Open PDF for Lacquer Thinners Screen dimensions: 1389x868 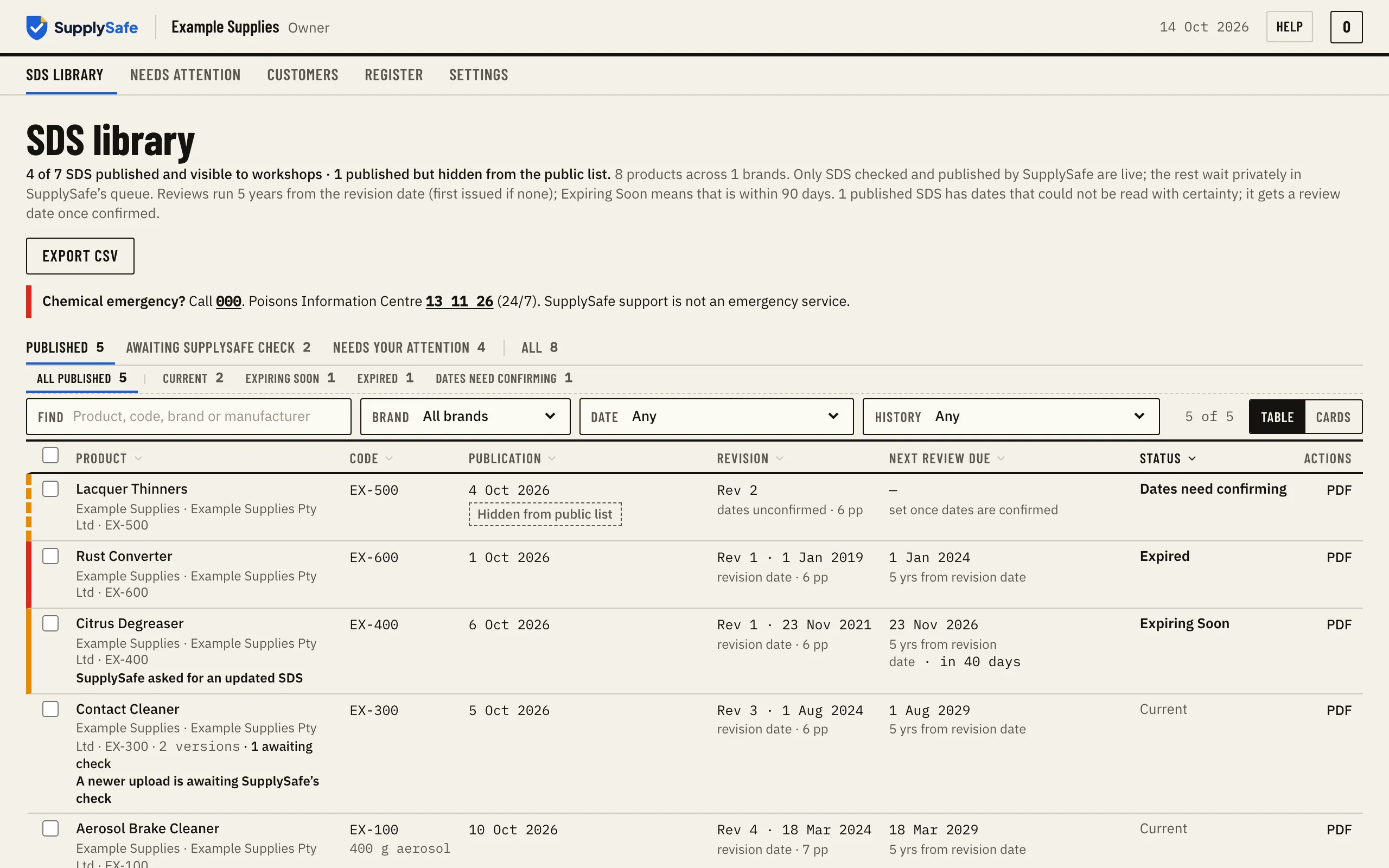click(1339, 490)
